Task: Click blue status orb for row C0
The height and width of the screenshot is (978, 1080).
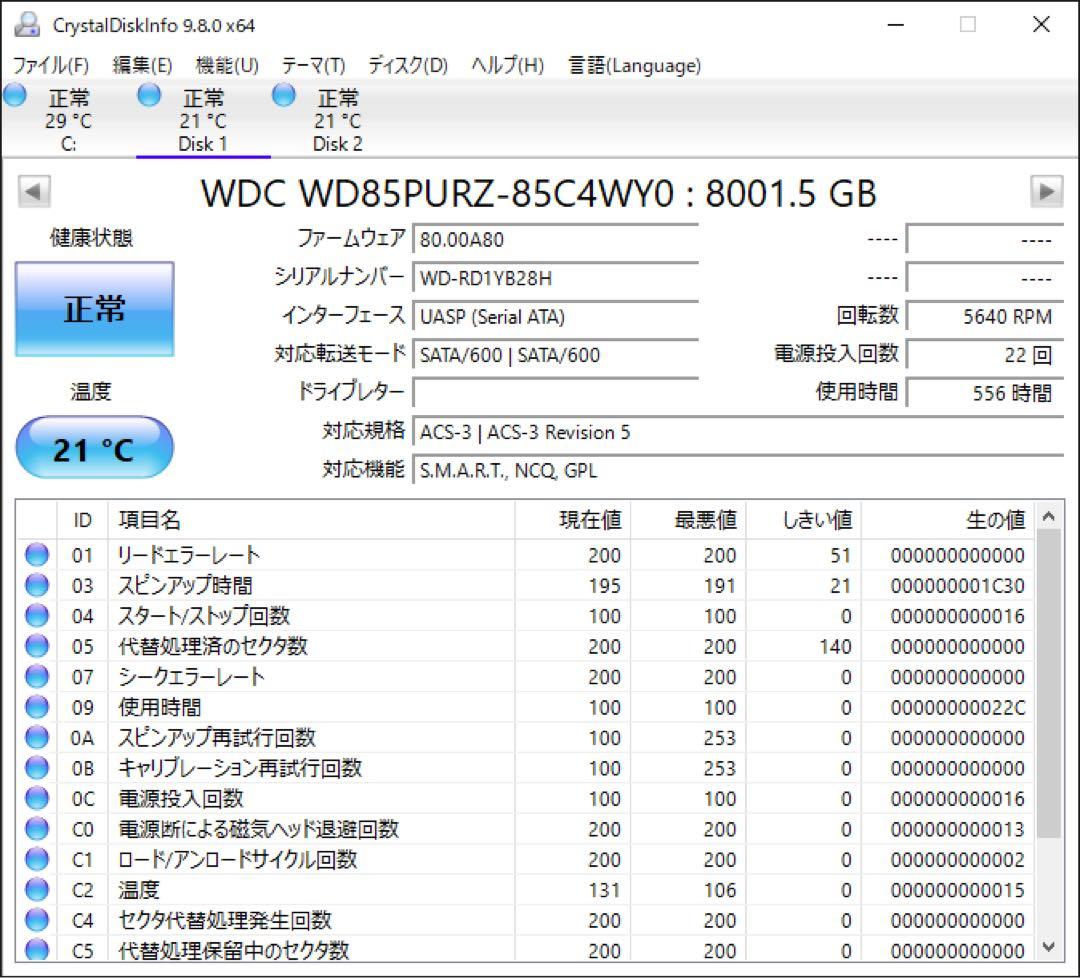Action: (x=37, y=829)
